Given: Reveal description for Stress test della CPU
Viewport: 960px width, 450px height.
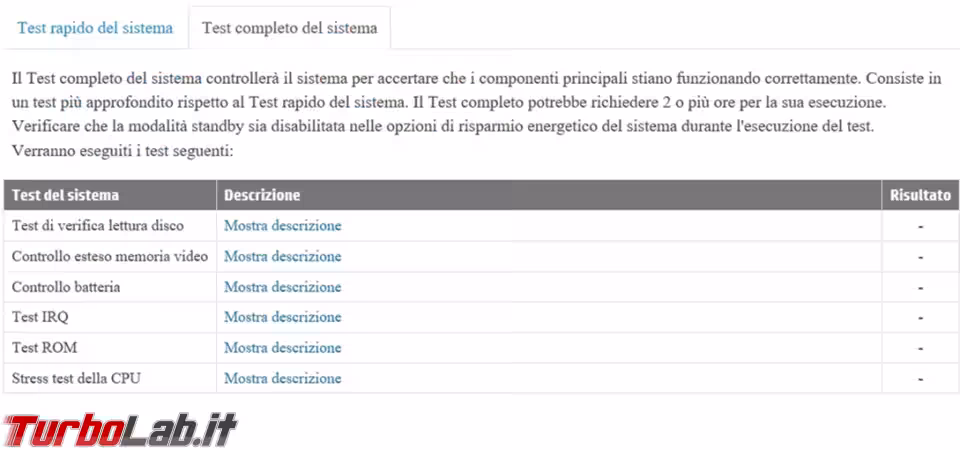Looking at the screenshot, I should (x=282, y=379).
